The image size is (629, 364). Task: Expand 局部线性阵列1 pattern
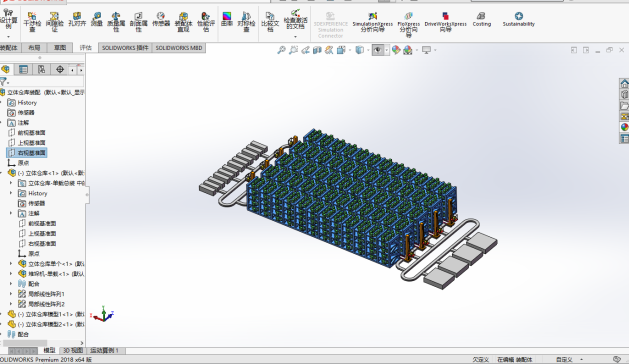click(11, 294)
